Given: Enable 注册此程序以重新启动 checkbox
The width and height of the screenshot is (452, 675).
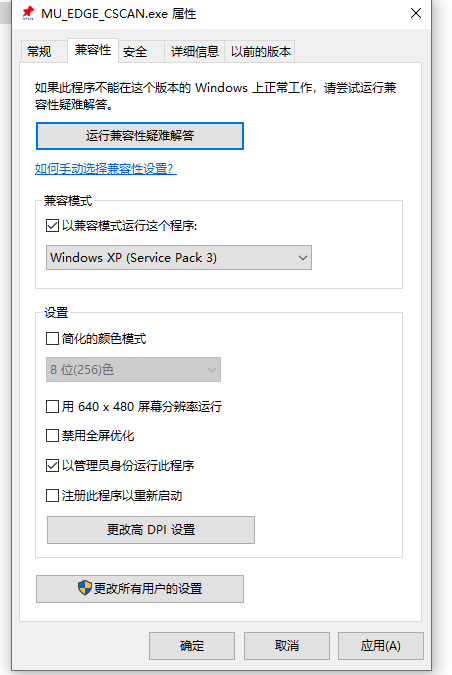Looking at the screenshot, I should [x=52, y=495].
